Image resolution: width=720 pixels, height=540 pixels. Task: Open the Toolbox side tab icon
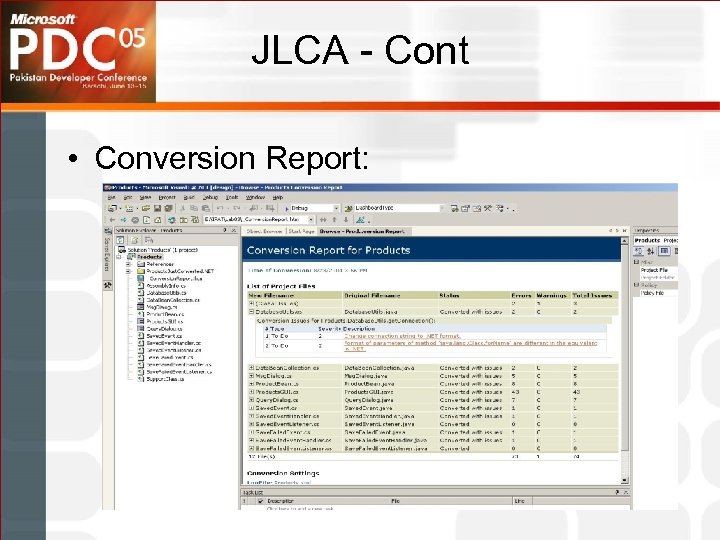point(107,285)
